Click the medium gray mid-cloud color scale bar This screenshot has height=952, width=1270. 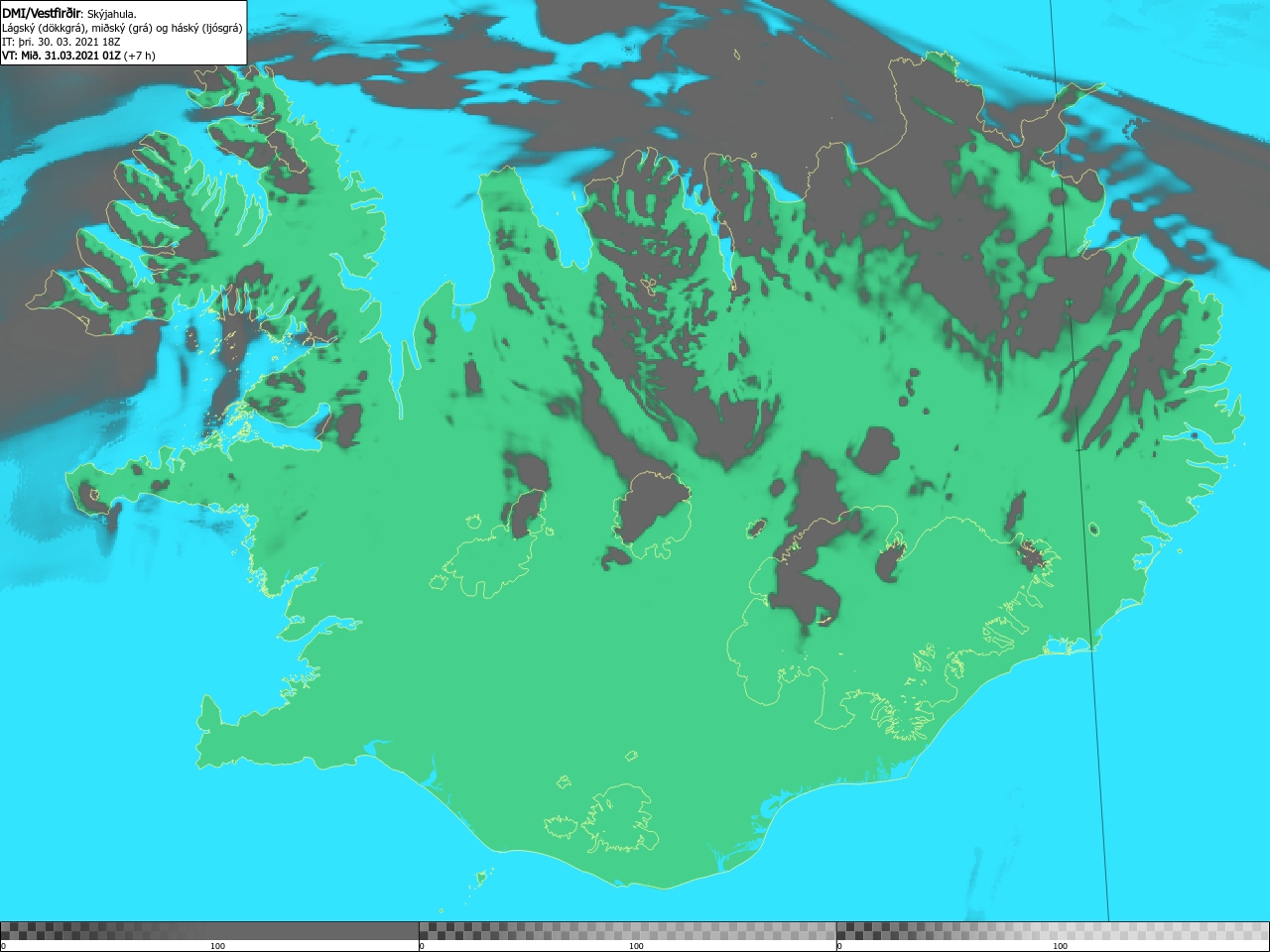[627, 931]
